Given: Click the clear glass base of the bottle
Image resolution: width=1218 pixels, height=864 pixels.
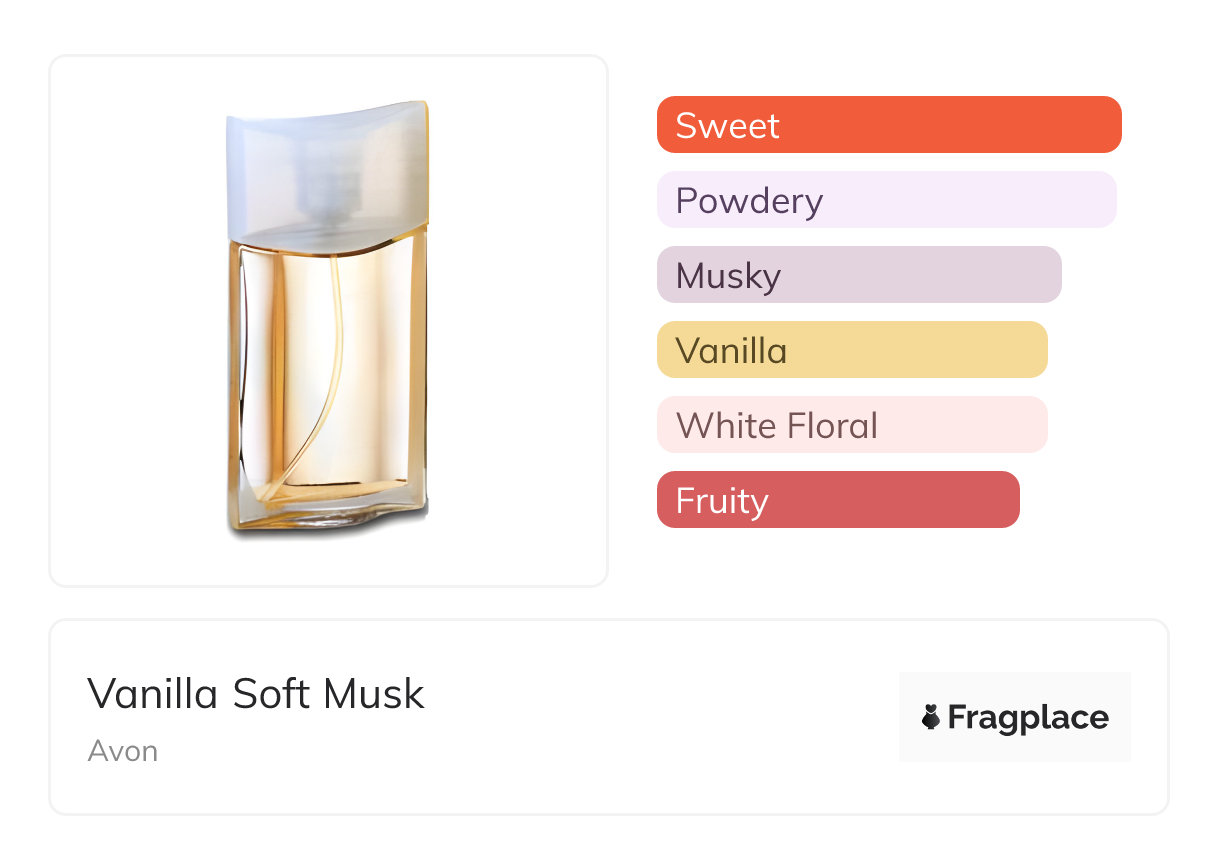Looking at the screenshot, I should (330, 515).
